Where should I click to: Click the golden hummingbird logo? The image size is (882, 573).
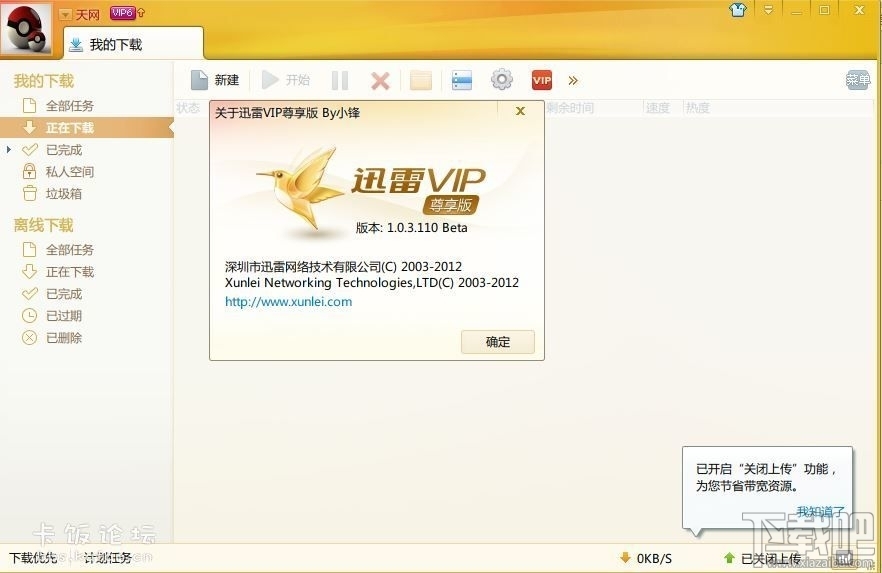[301, 191]
